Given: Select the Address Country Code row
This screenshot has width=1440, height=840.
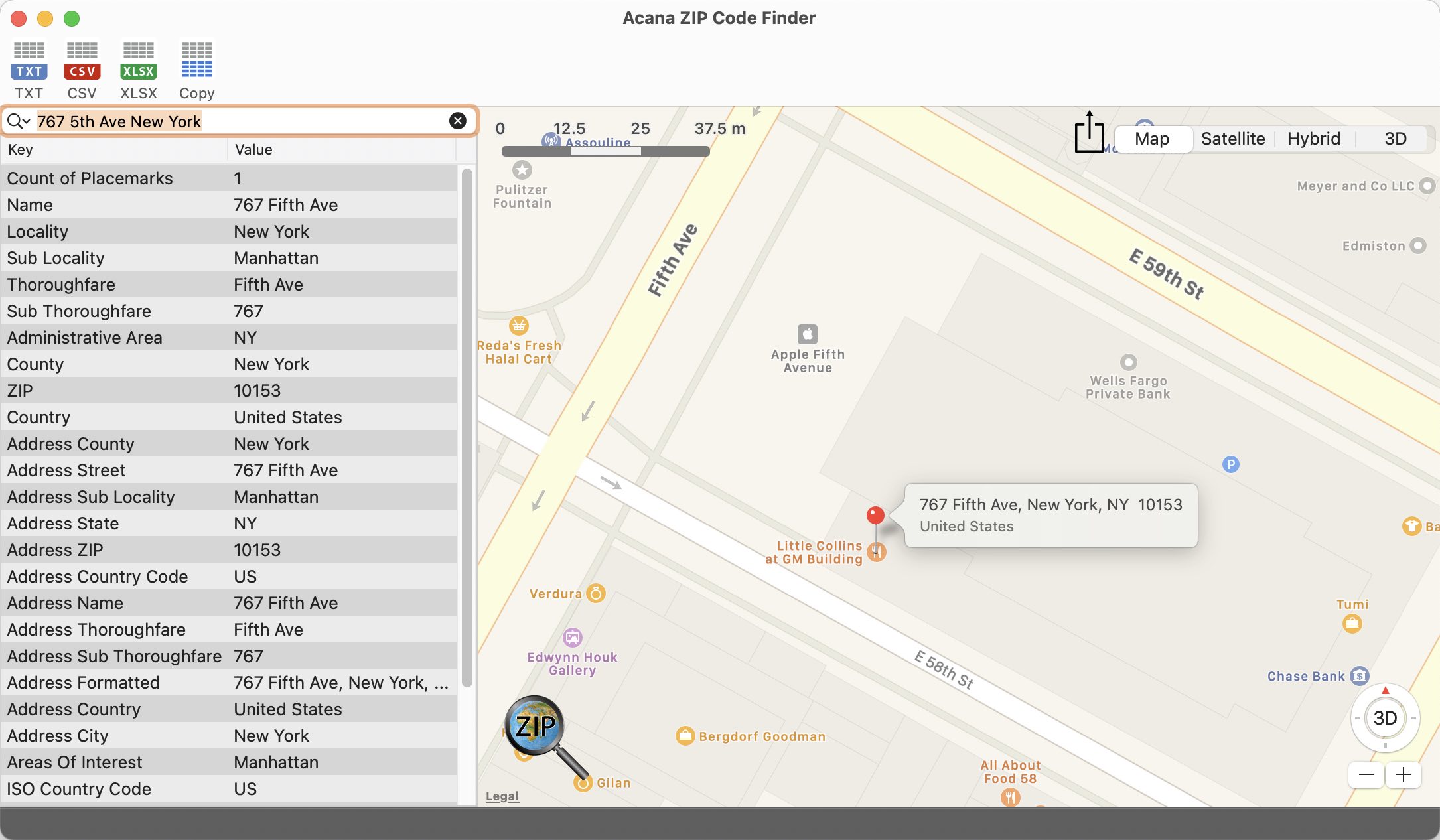Looking at the screenshot, I should (x=229, y=577).
